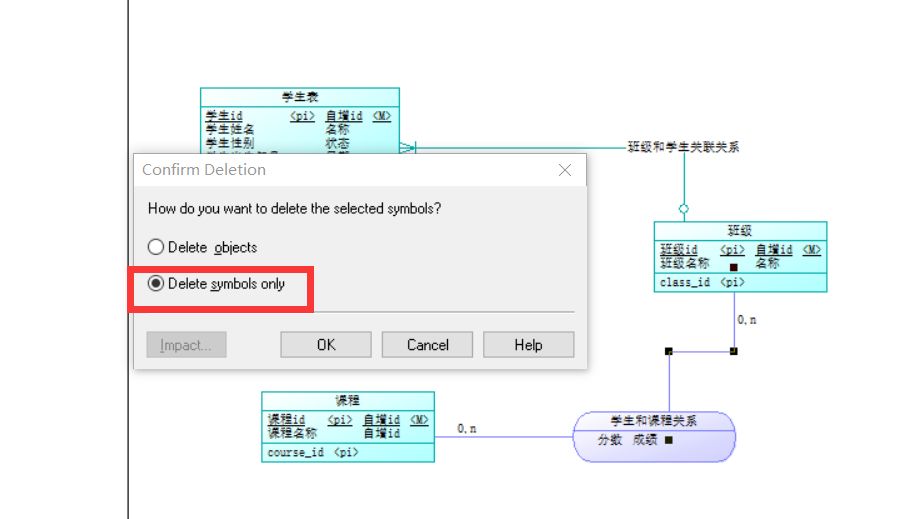Click the 0,n cardinality label near 课程
Screen dimensions: 917x519
pyautogui.click(x=466, y=429)
